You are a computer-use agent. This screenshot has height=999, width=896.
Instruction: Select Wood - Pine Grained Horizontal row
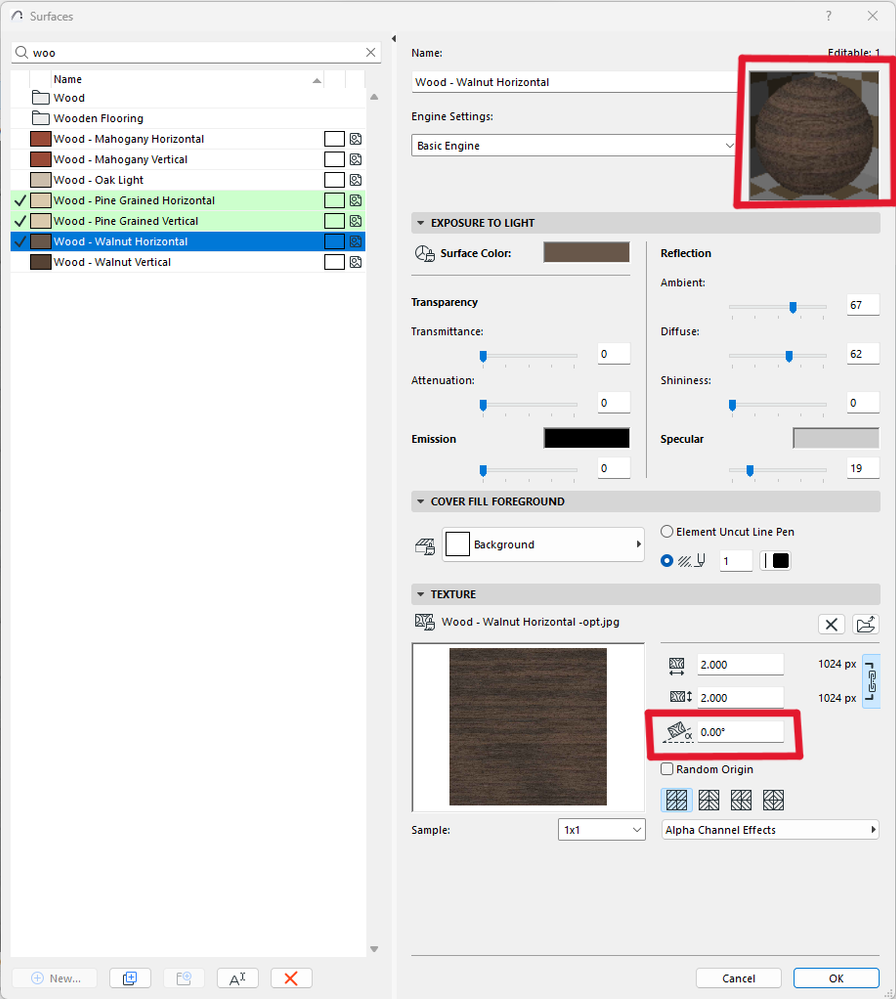click(x=188, y=200)
